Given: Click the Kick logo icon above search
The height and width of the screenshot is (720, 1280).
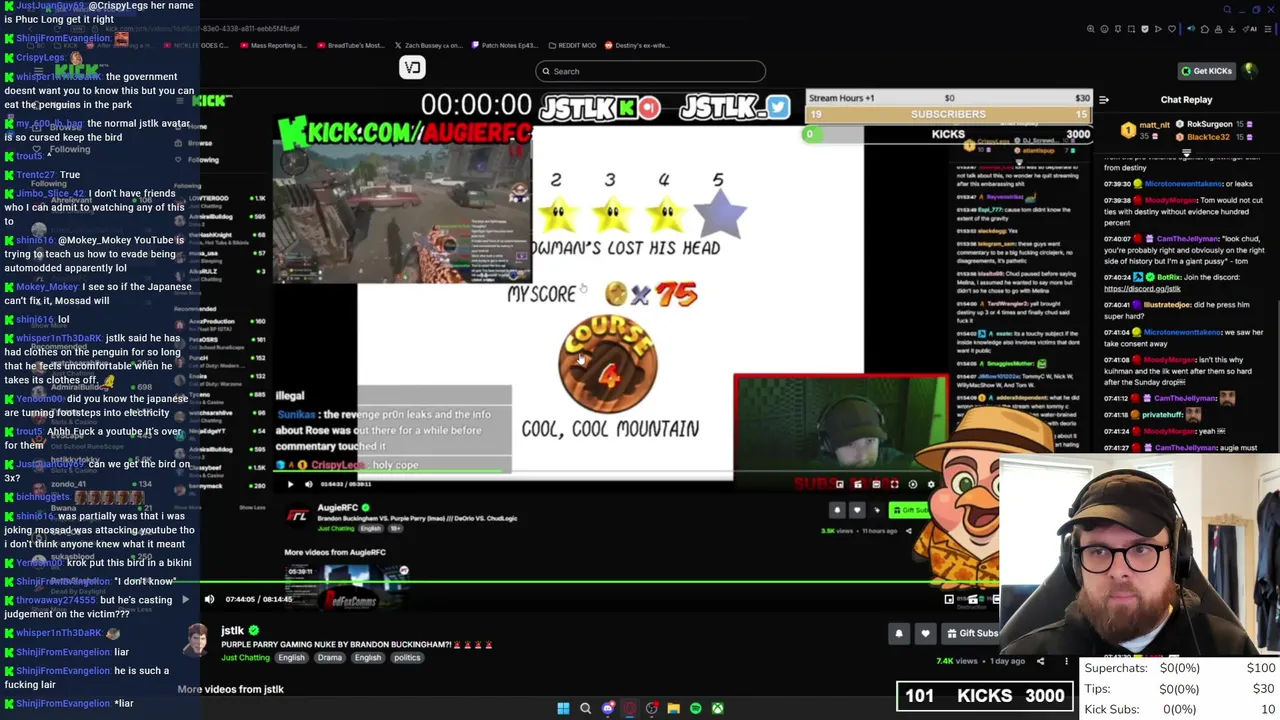Looking at the screenshot, I should 412,67.
